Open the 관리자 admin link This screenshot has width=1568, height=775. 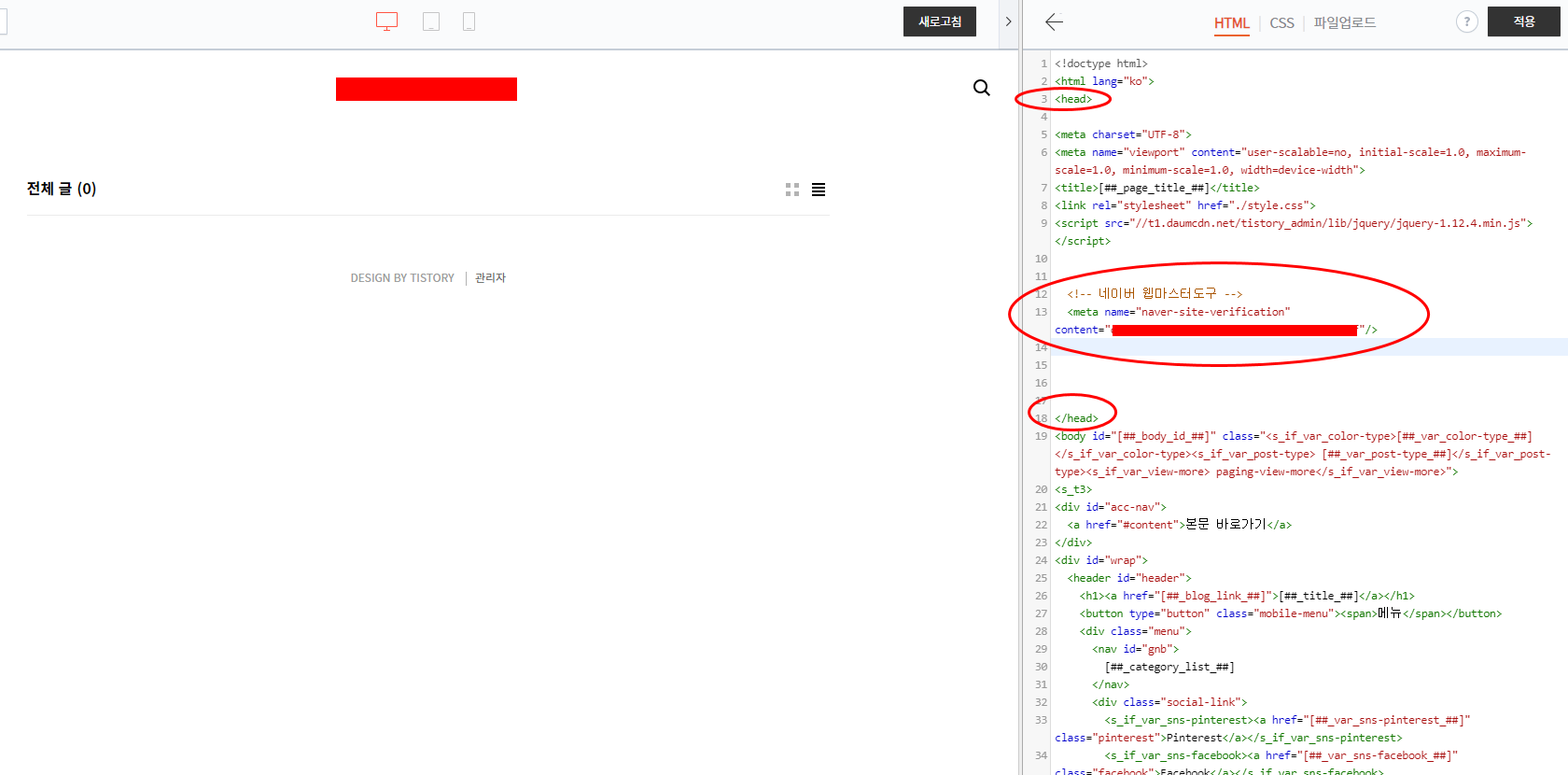click(490, 278)
